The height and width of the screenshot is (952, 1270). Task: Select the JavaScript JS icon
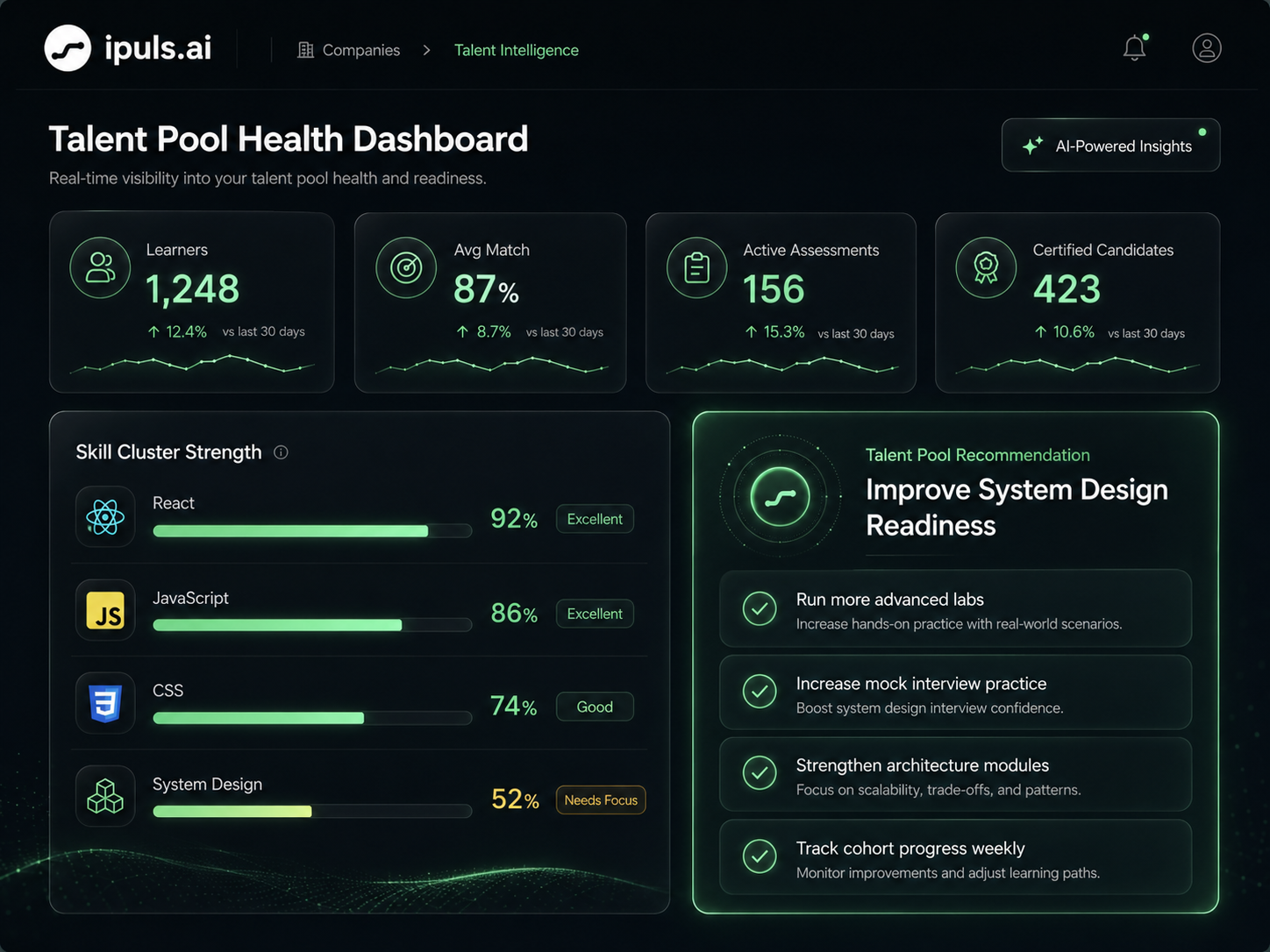(105, 610)
